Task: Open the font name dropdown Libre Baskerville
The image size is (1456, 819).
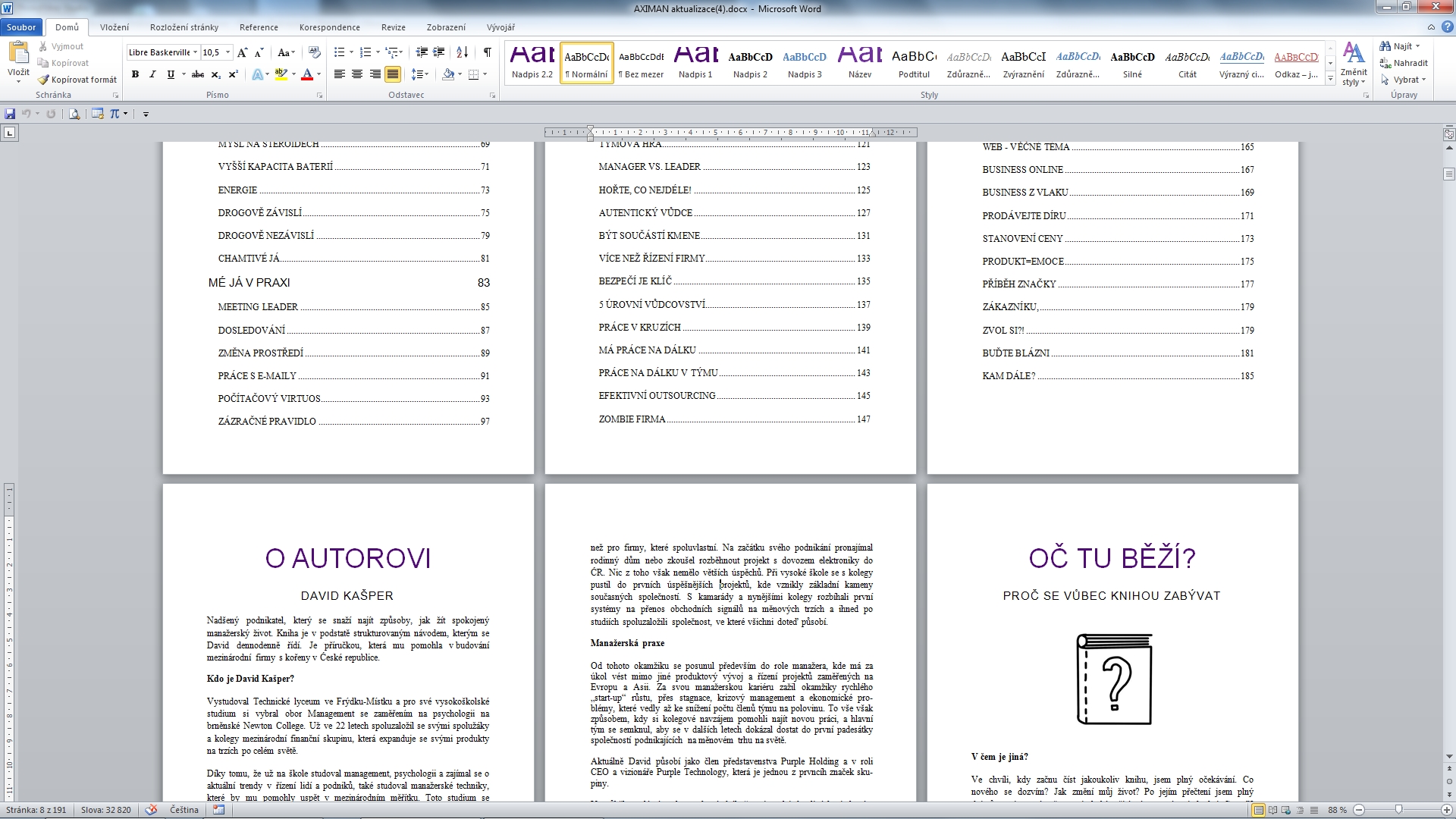Action: [x=195, y=52]
